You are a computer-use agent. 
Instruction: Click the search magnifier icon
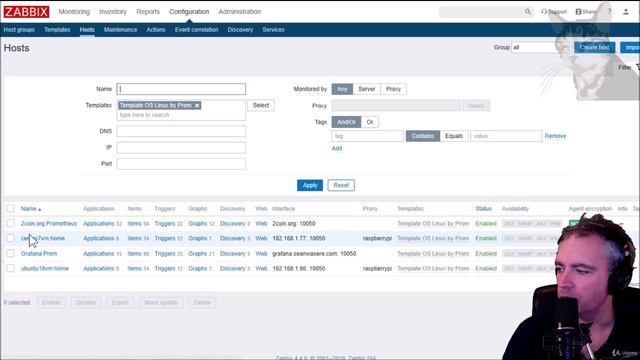[528, 12]
